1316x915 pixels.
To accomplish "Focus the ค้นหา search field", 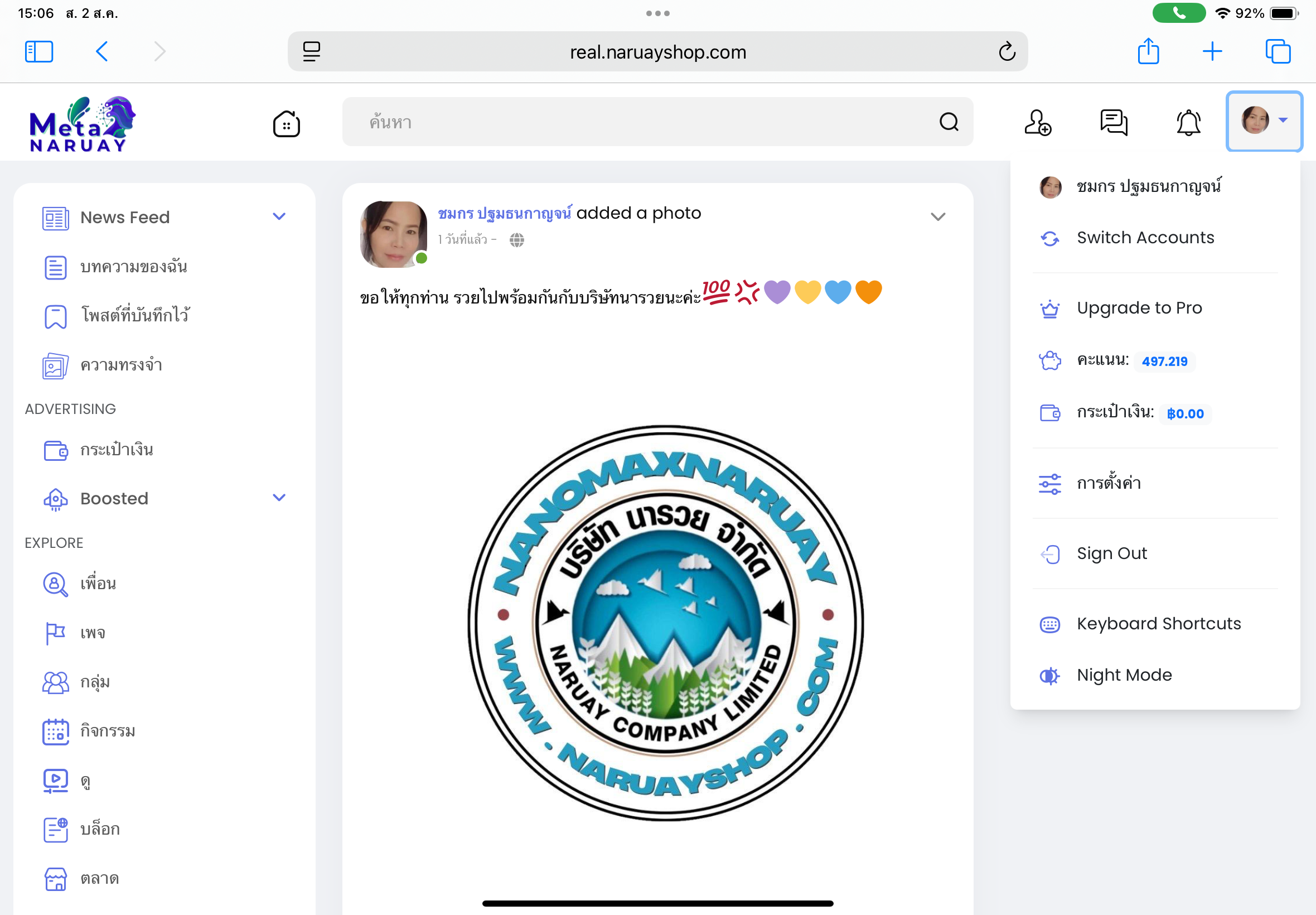I will 657,122.
